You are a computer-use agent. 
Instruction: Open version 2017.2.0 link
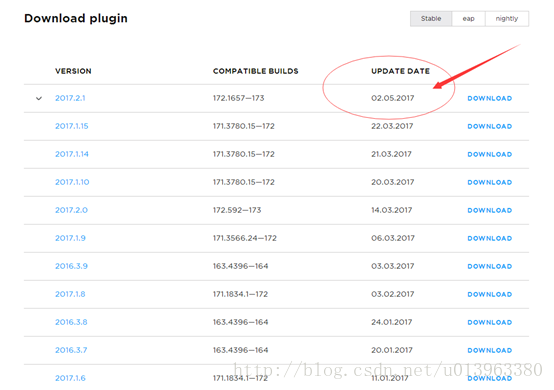pyautogui.click(x=71, y=210)
